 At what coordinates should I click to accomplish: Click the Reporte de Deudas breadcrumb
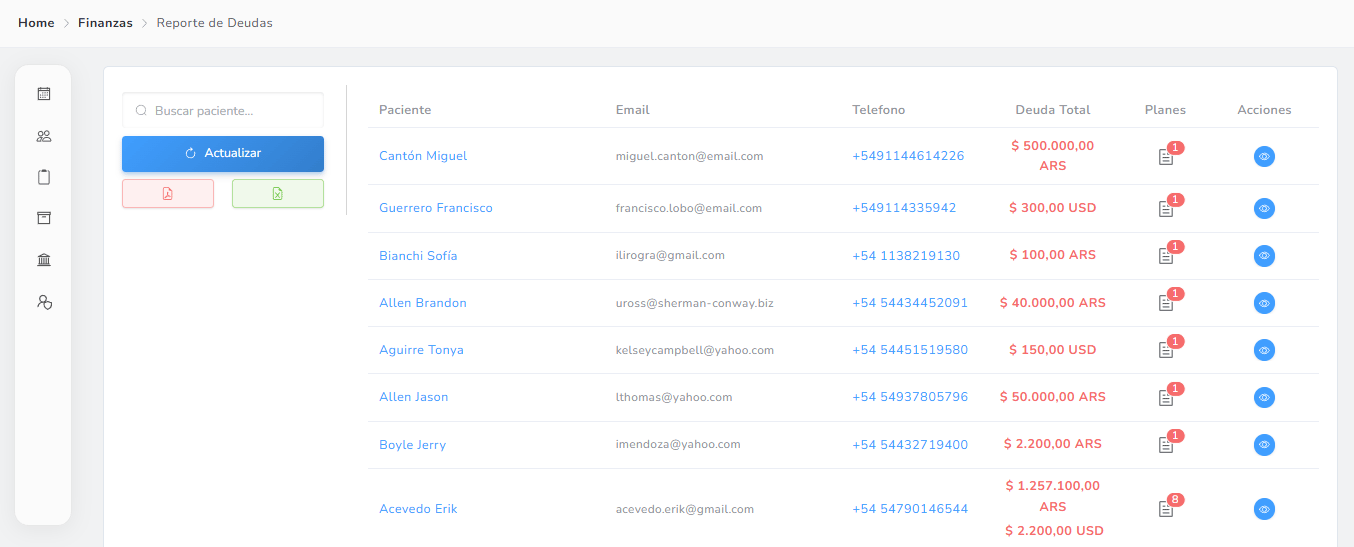(x=215, y=23)
